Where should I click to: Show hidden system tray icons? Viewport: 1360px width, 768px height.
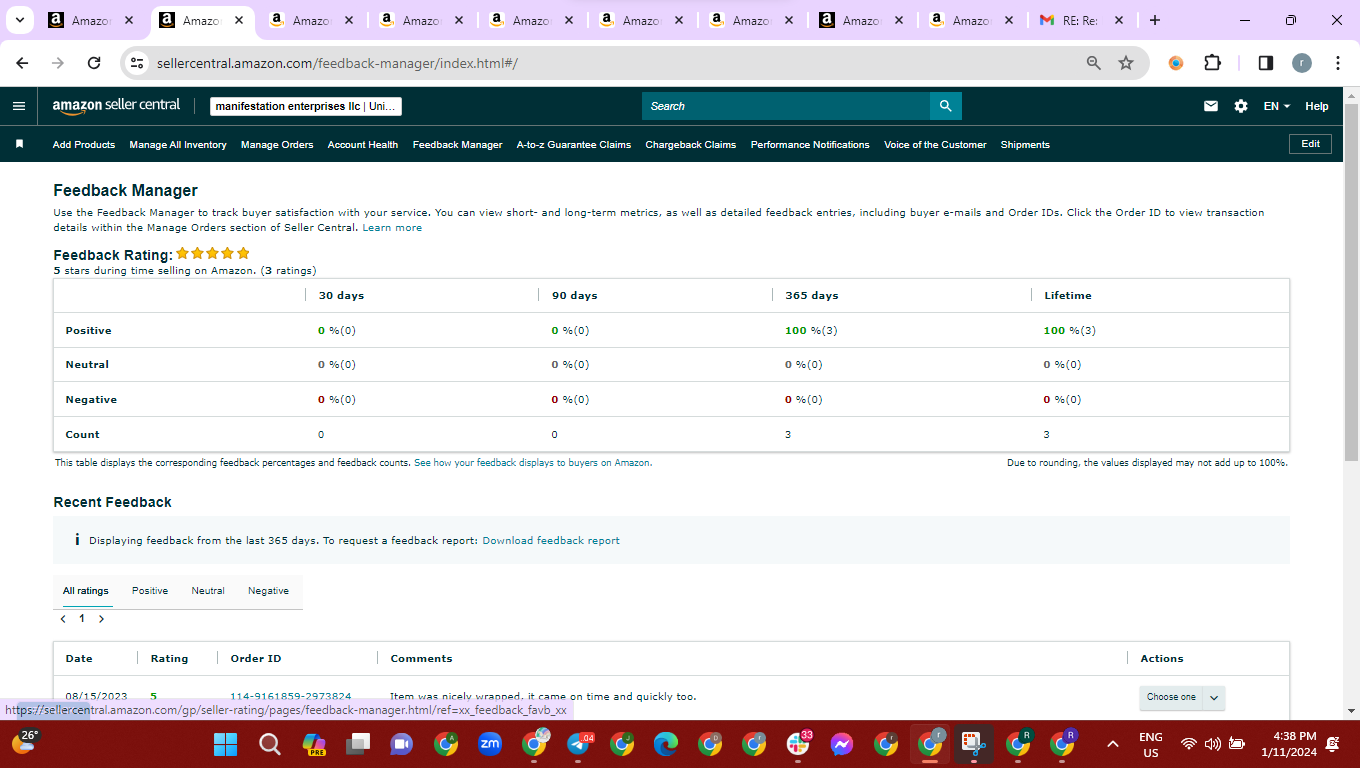tap(1112, 744)
